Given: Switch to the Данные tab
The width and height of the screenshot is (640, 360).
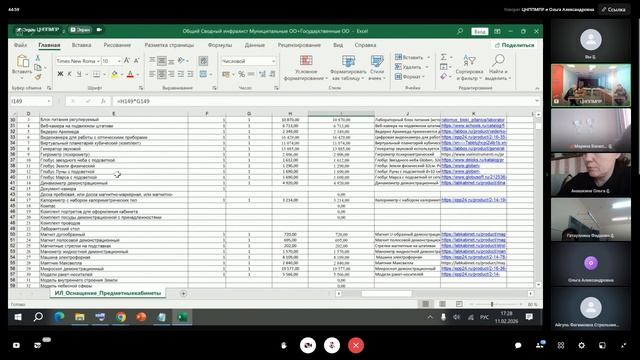Looking at the screenshot, I should (255, 45).
